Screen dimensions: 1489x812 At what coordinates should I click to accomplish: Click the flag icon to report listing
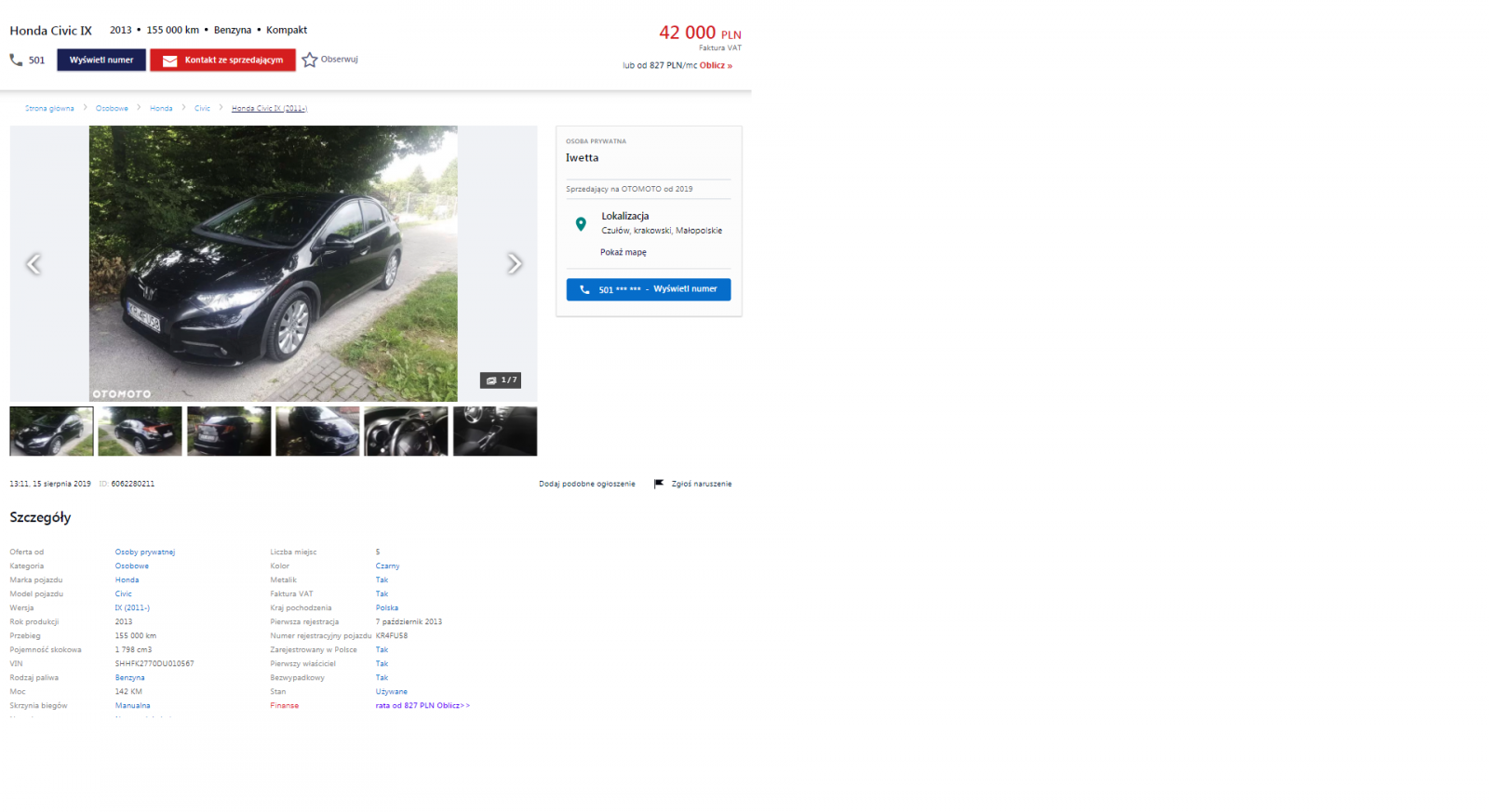point(659,484)
